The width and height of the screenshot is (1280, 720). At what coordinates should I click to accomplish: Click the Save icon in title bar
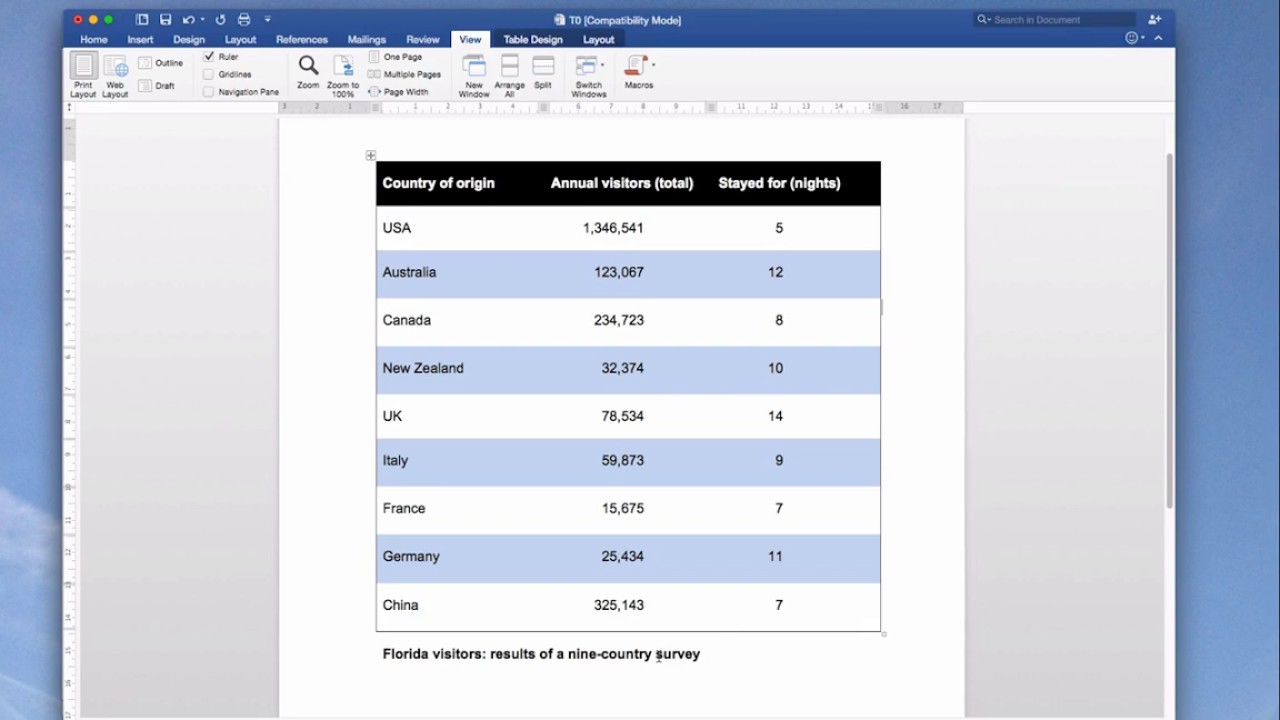[x=165, y=19]
